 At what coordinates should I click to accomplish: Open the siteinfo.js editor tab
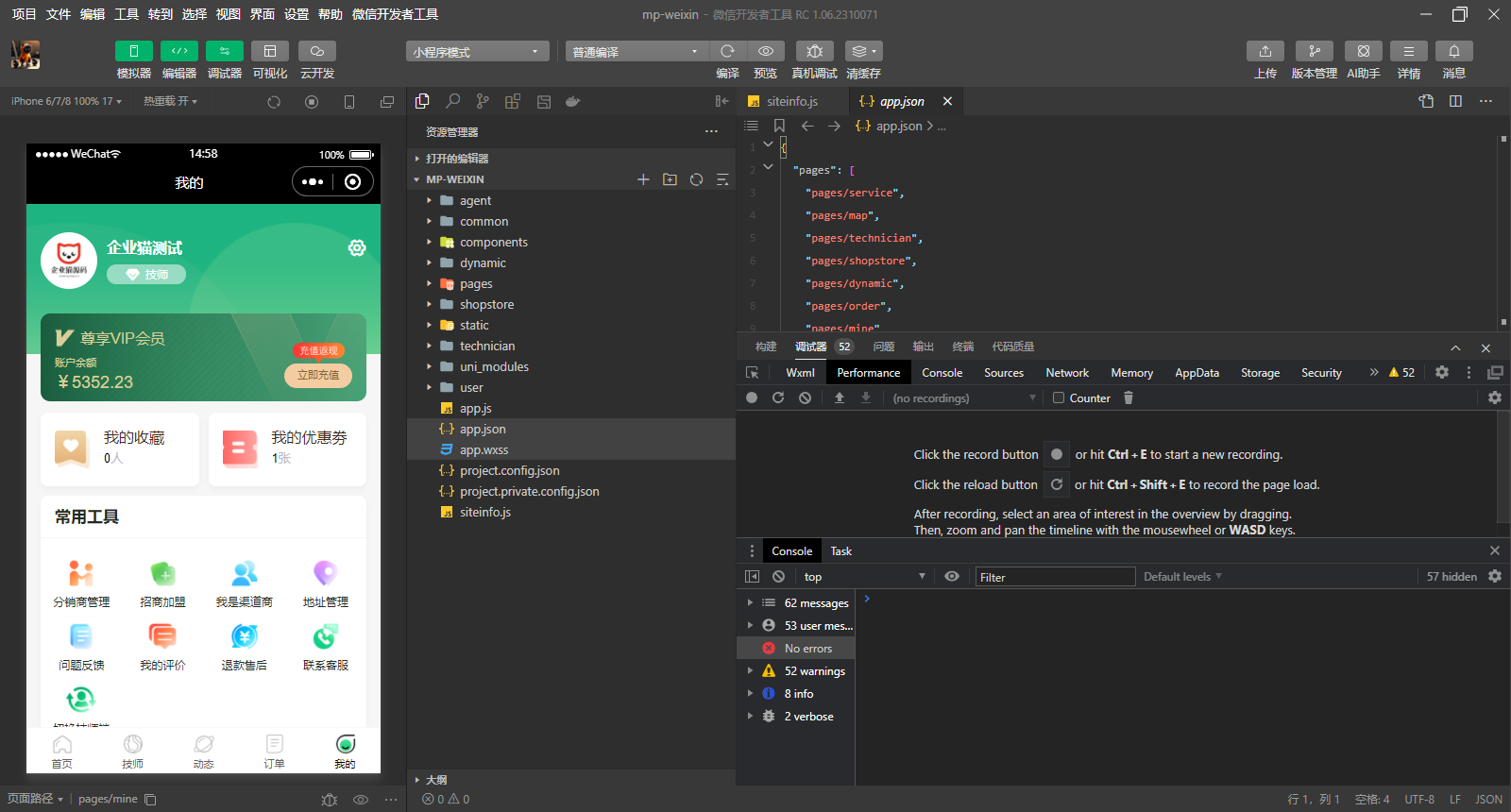[x=791, y=101]
